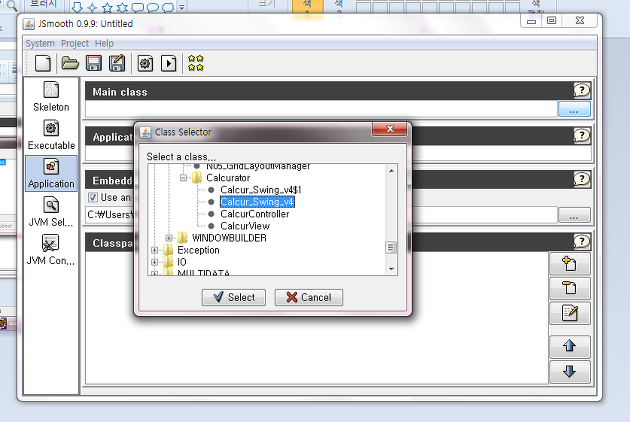This screenshot has height=422, width=630.
Task: Select the Exception folder label
Action: 198,250
